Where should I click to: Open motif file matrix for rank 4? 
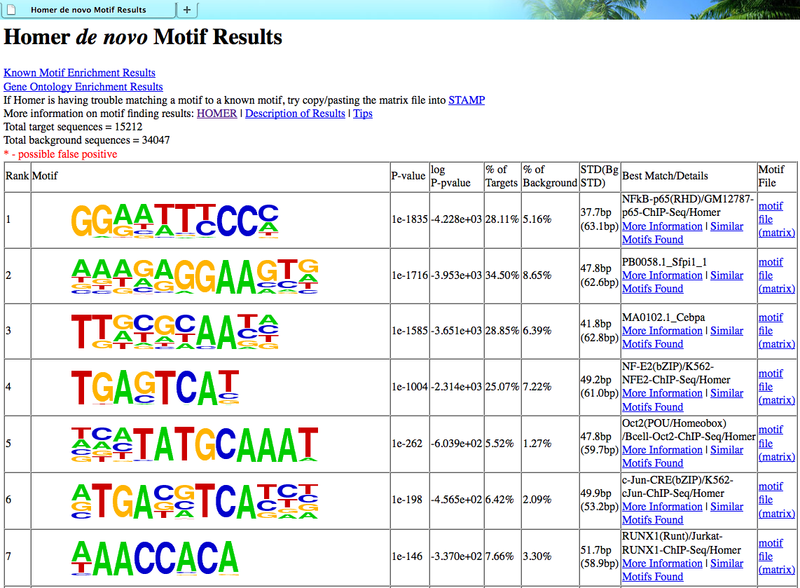coord(777,387)
